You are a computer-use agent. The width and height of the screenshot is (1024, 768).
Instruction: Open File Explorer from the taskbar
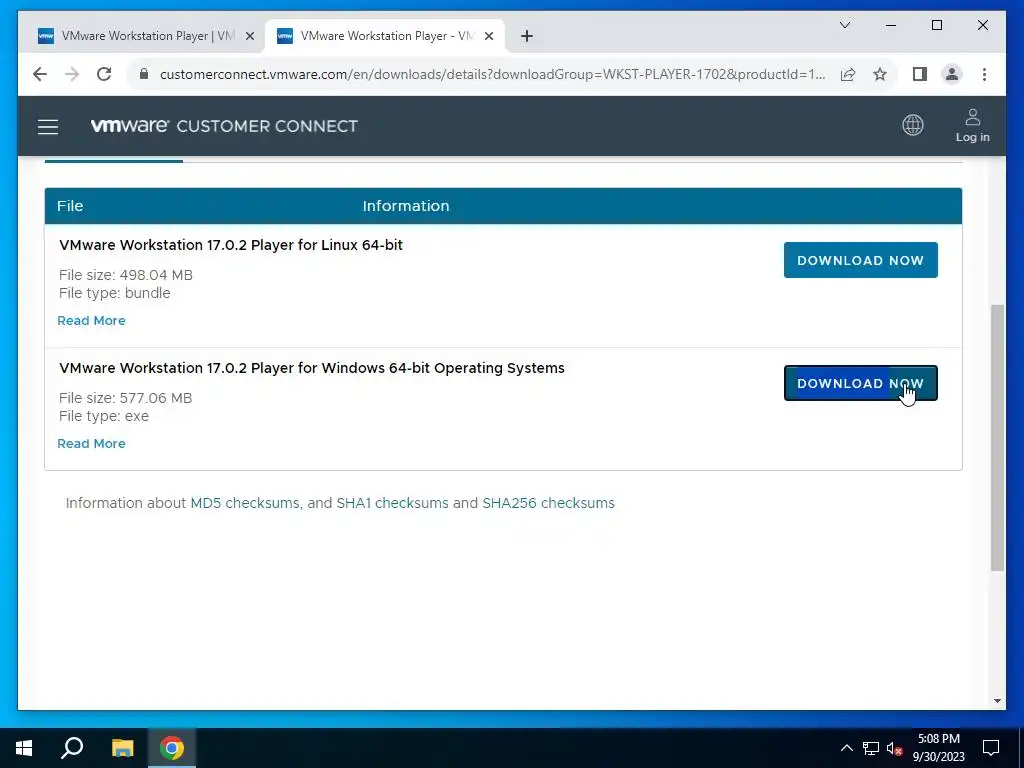click(x=122, y=748)
